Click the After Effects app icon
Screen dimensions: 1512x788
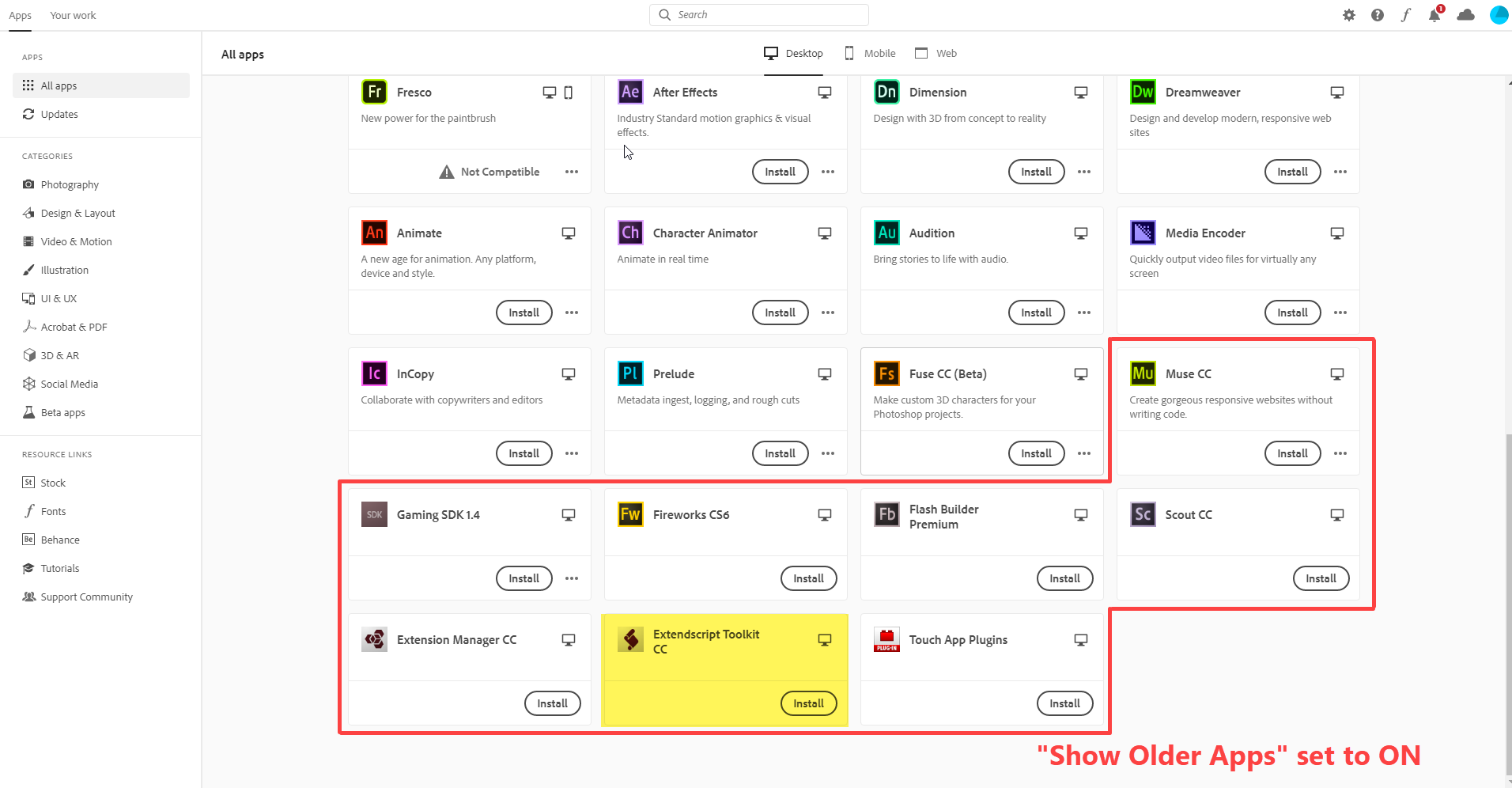point(629,92)
